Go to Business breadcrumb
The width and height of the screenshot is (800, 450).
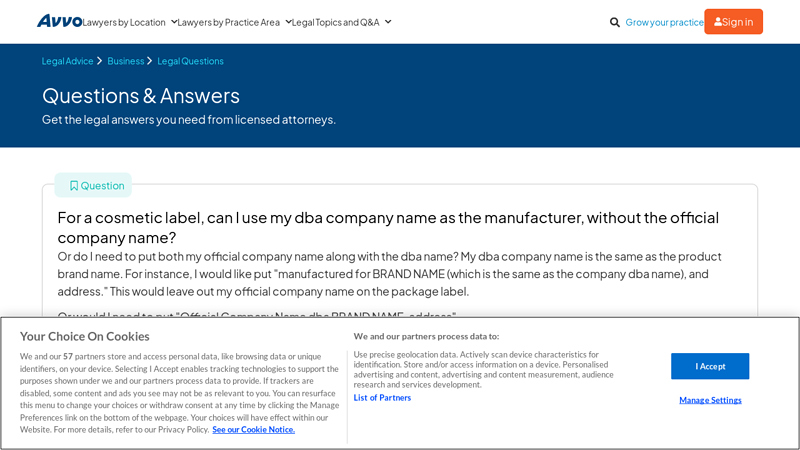(x=126, y=61)
